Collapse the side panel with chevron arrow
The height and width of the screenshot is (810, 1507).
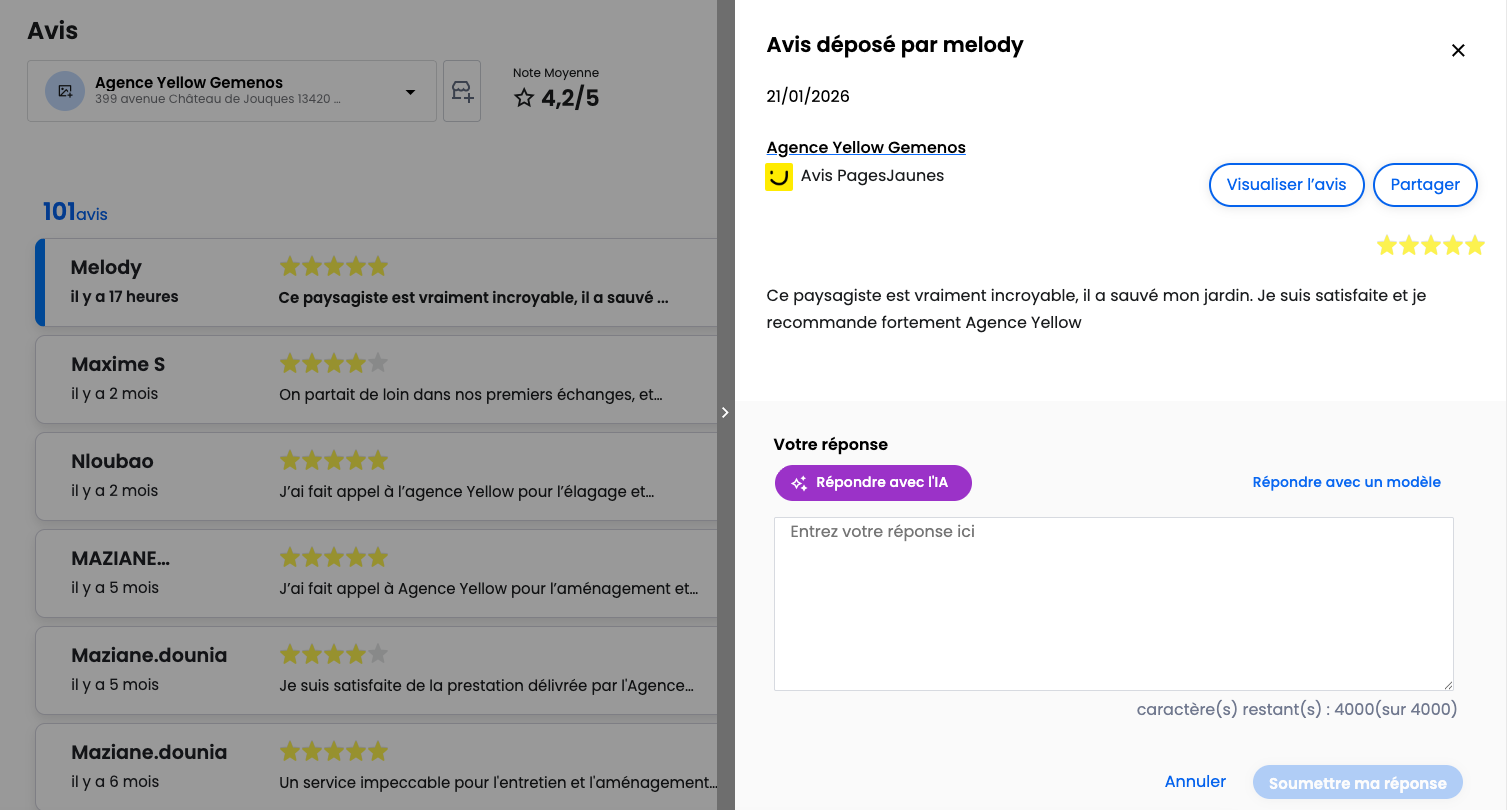(x=725, y=412)
